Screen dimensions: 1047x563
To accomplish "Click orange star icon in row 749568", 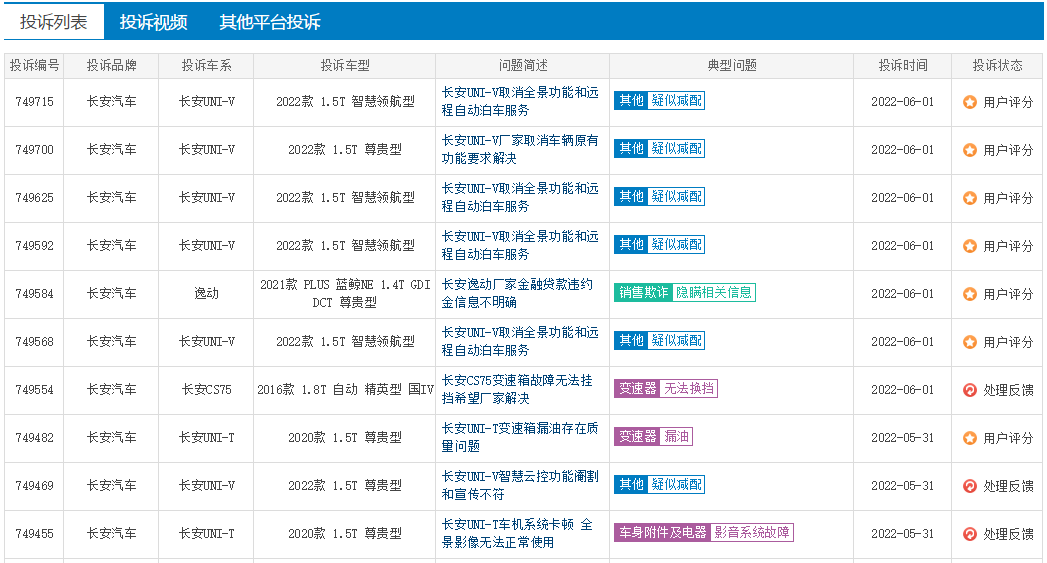I will pyautogui.click(x=970, y=342).
